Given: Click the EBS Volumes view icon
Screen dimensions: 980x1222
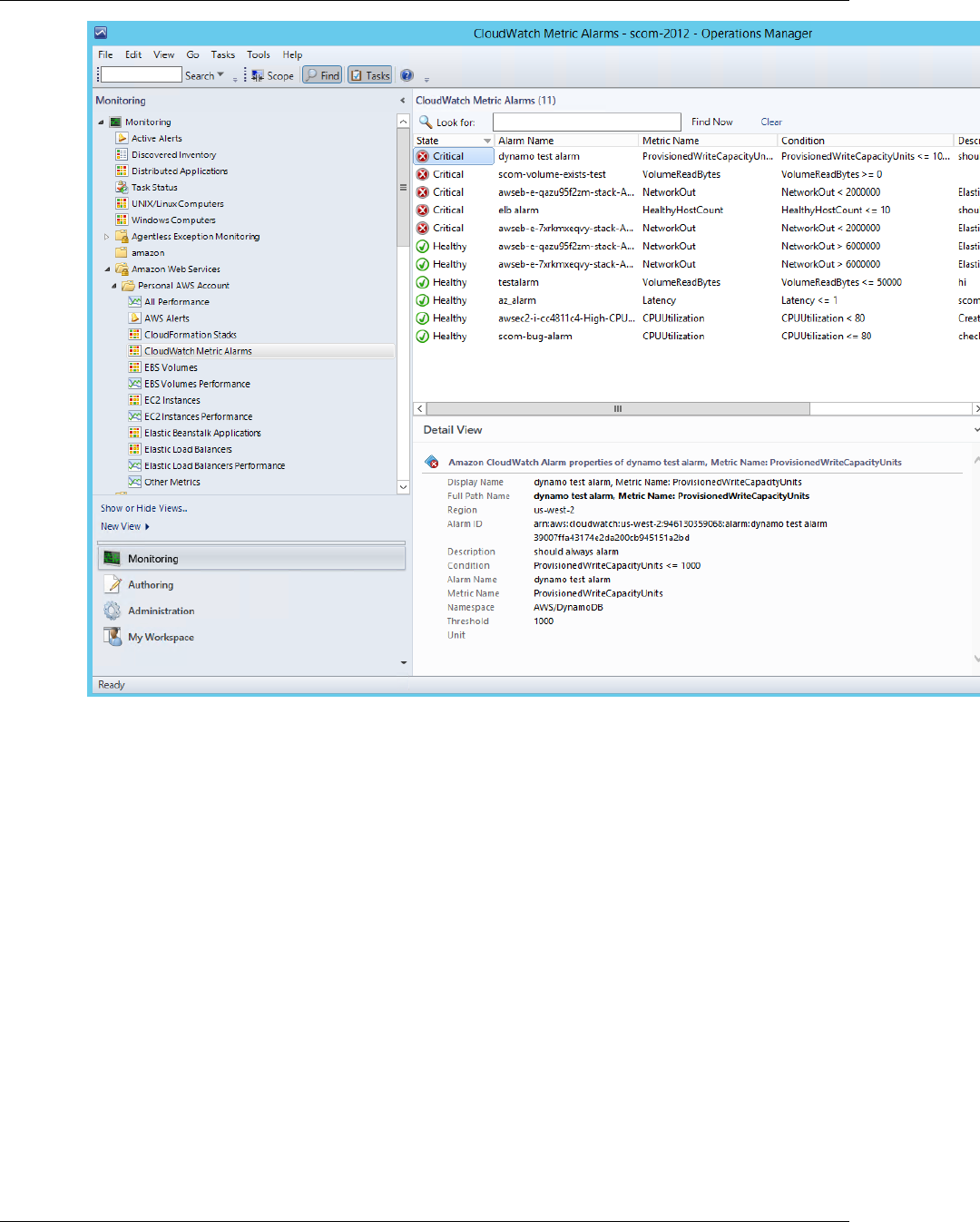Looking at the screenshot, I should coord(134,367).
